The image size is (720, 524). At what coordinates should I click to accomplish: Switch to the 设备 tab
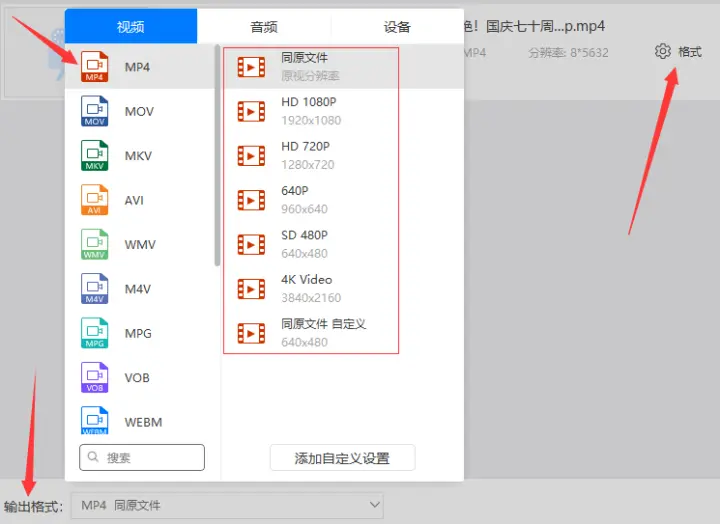coord(397,27)
